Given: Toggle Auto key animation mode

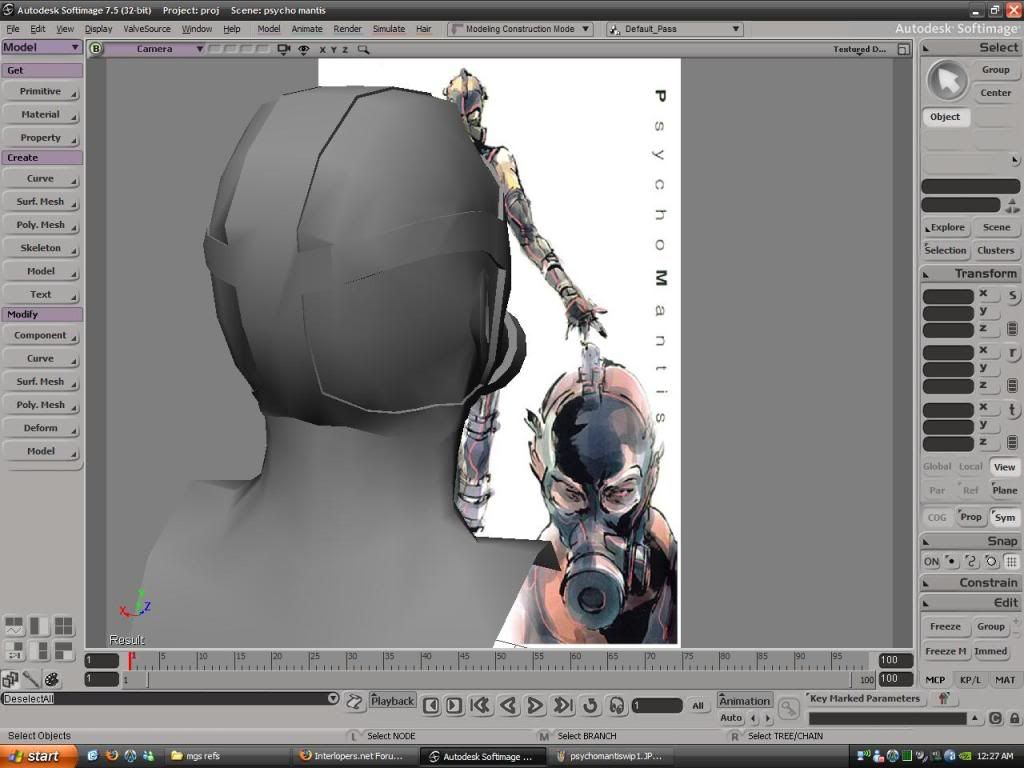Looking at the screenshot, I should click(x=731, y=718).
